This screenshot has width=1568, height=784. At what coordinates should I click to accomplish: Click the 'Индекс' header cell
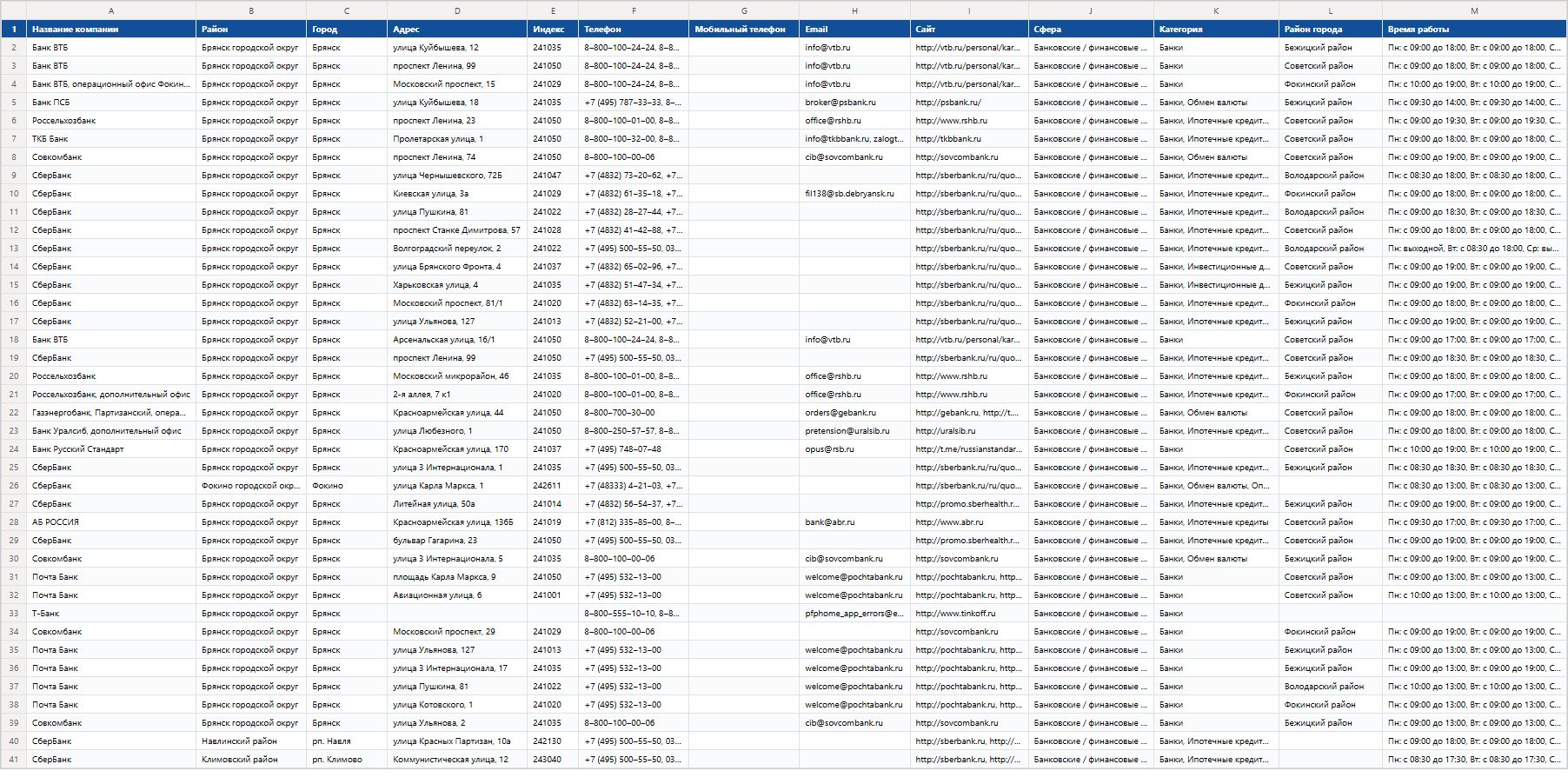click(553, 30)
